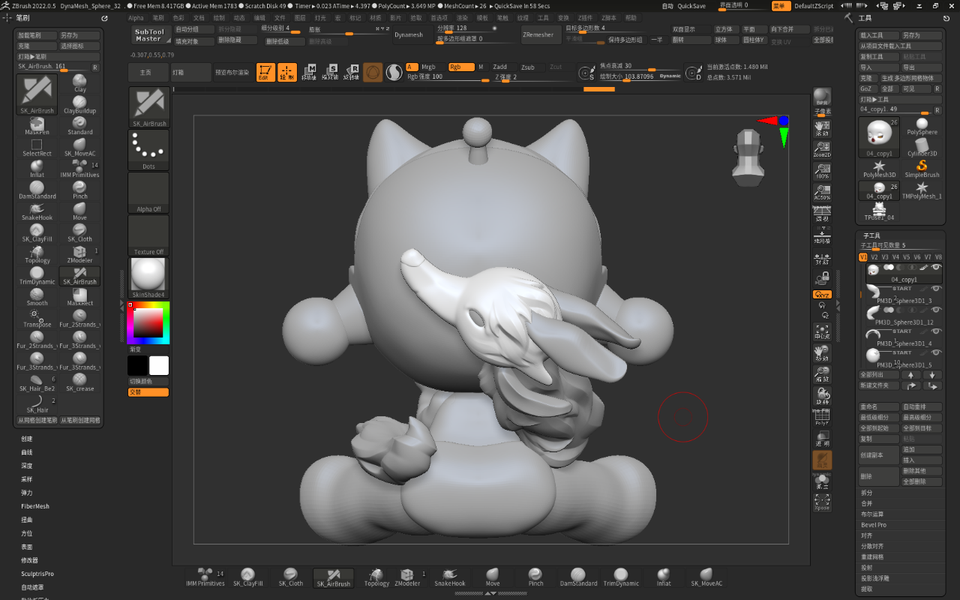Image resolution: width=960 pixels, height=600 pixels.
Task: Choose the SnakeHook brush in the left palette
Action: [x=37, y=211]
